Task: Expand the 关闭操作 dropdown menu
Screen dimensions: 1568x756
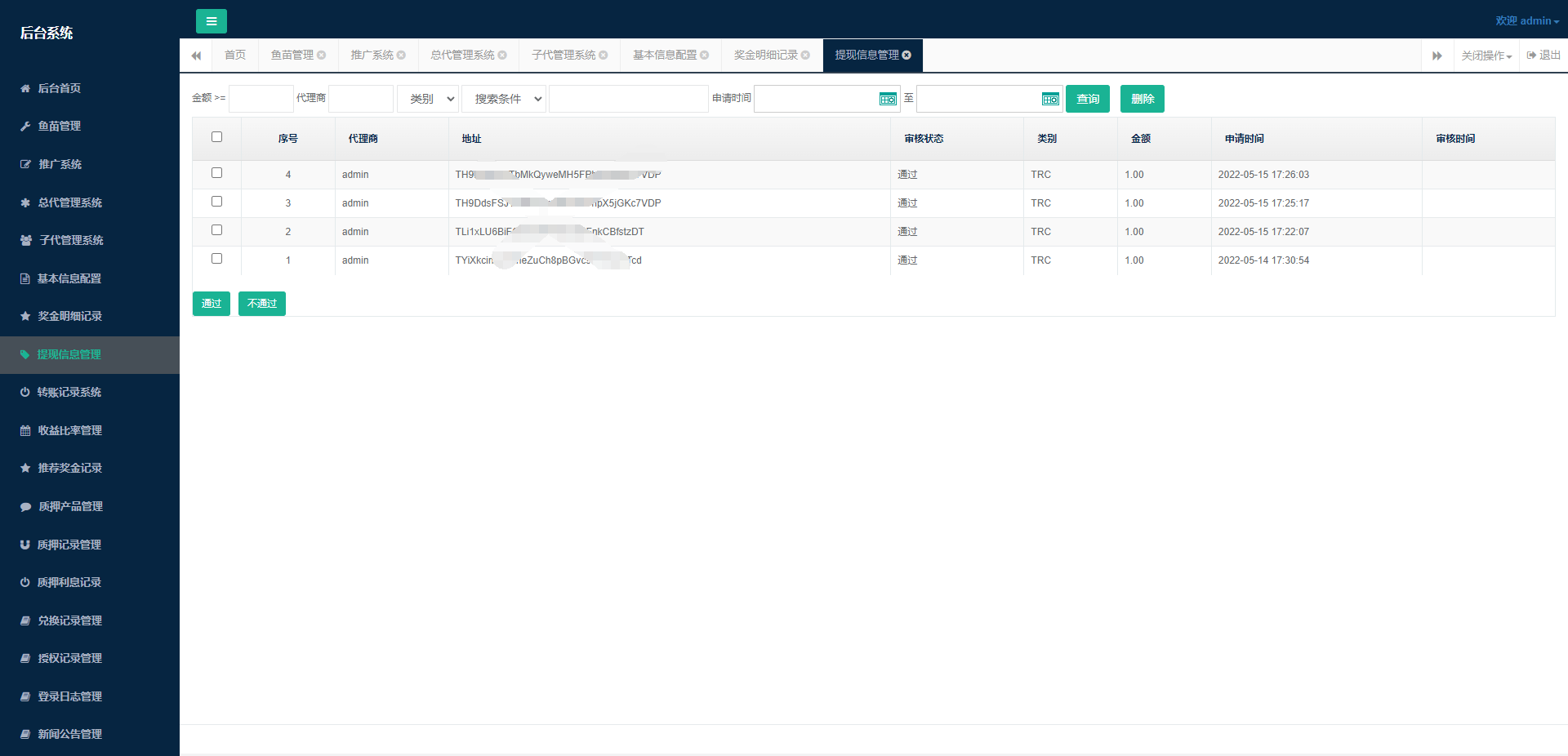Action: (1486, 56)
